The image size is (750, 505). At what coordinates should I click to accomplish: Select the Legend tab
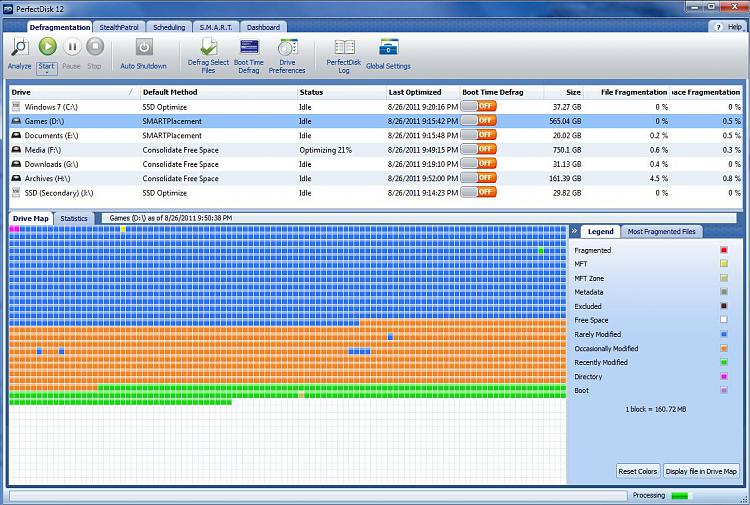(600, 231)
